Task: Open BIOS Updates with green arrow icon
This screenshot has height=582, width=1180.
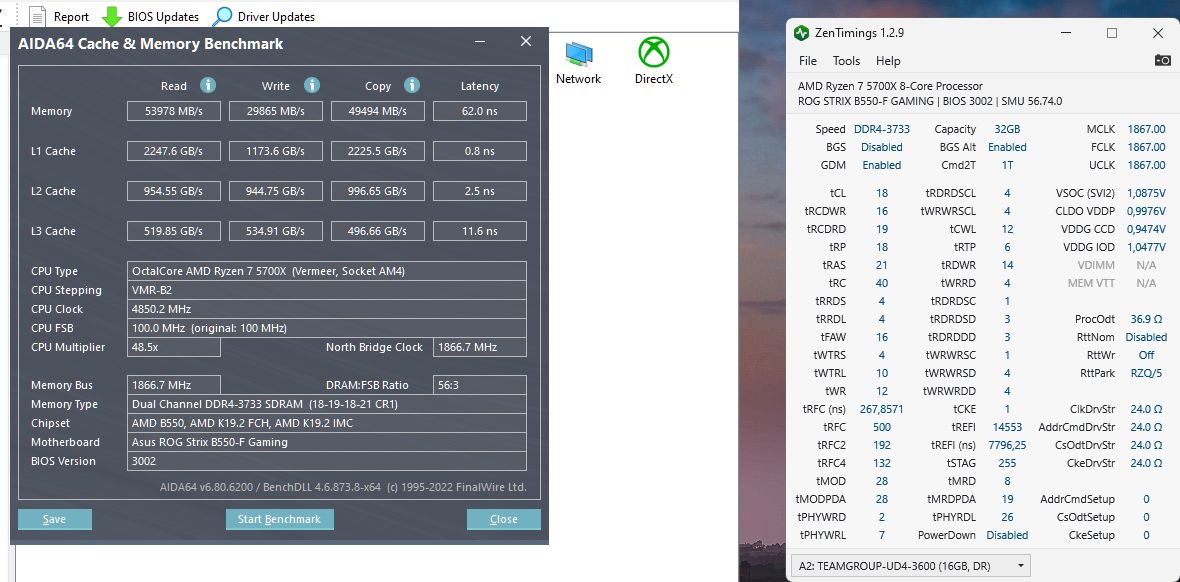Action: (x=111, y=17)
